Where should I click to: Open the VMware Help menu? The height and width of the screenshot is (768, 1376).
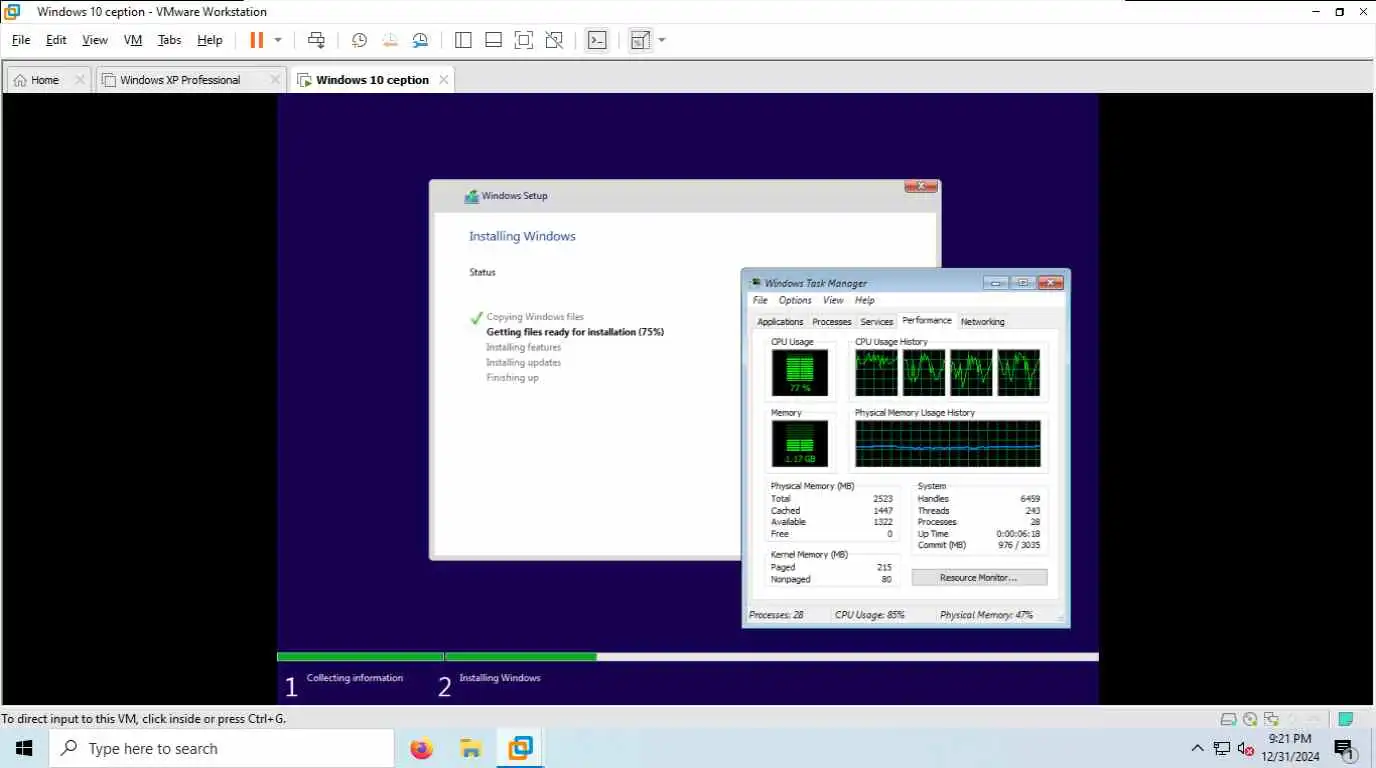point(210,40)
